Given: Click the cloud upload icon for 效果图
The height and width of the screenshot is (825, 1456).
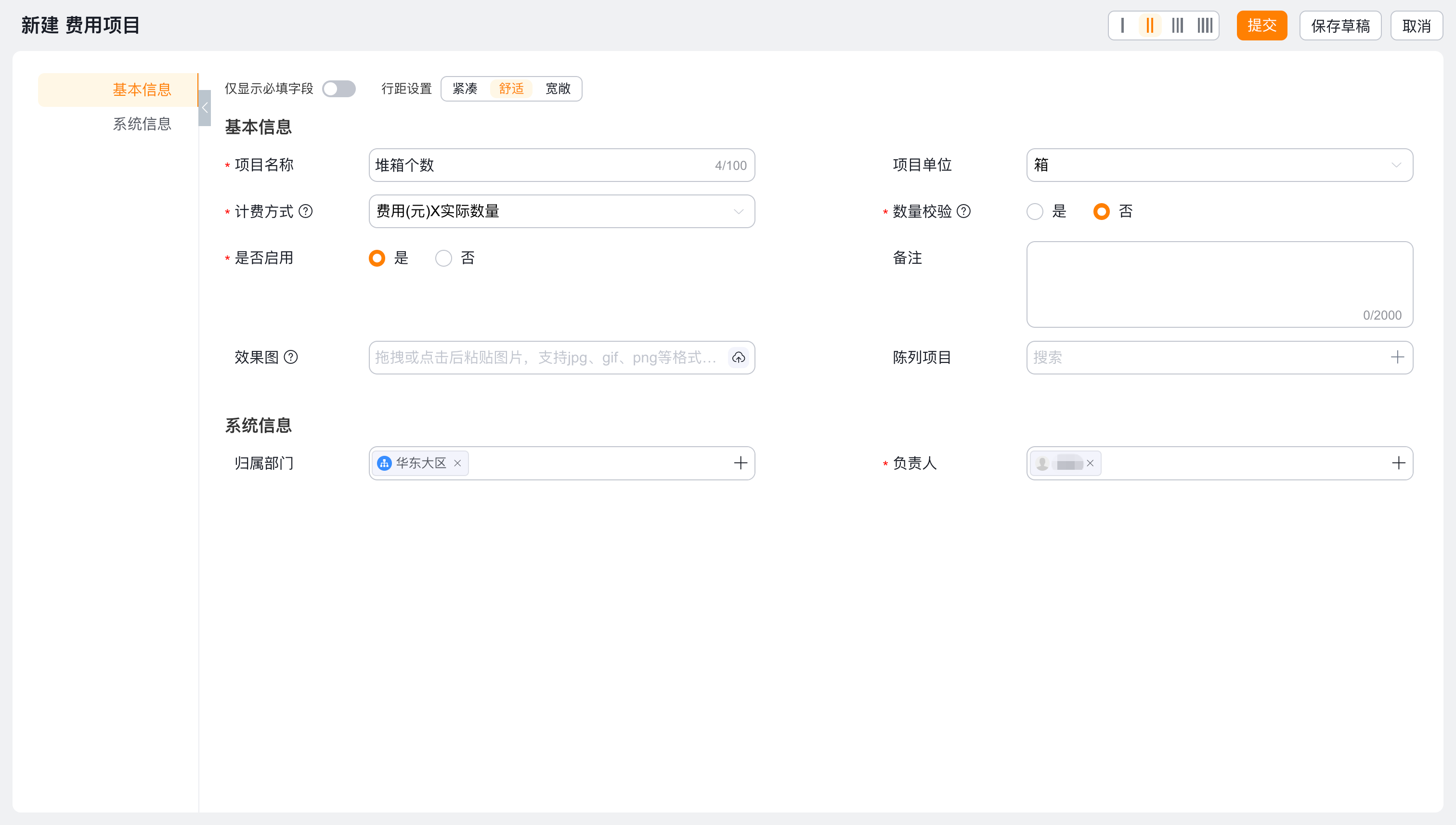Looking at the screenshot, I should tap(739, 358).
